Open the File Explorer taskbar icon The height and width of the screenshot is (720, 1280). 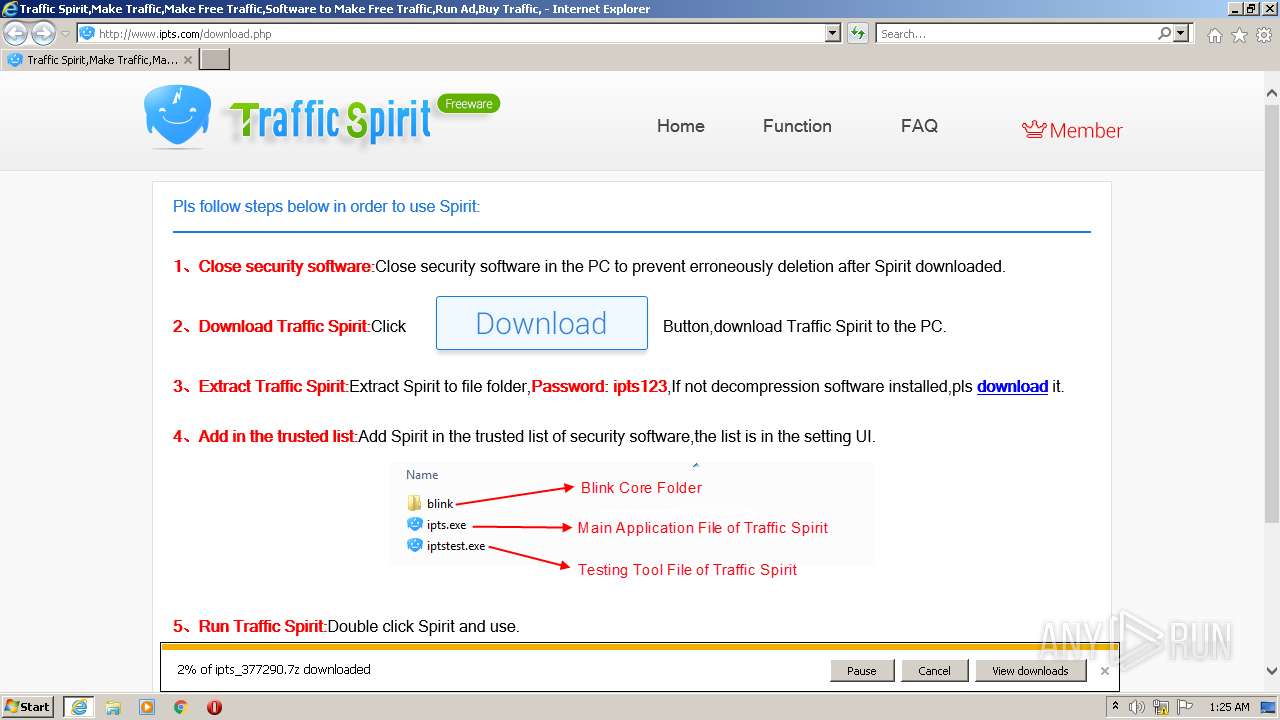click(x=113, y=707)
